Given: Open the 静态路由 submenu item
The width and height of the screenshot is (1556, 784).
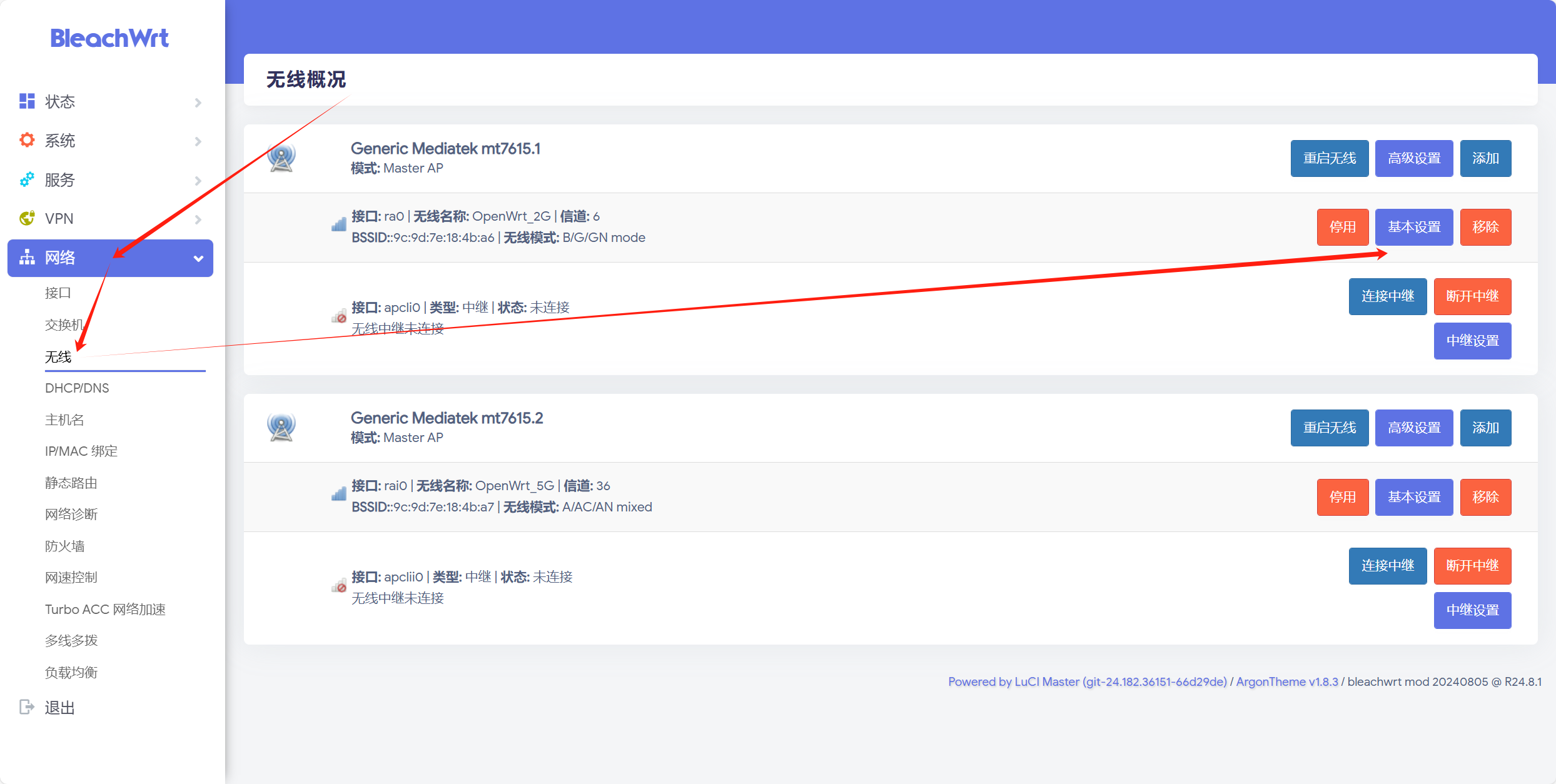Looking at the screenshot, I should pyautogui.click(x=71, y=483).
